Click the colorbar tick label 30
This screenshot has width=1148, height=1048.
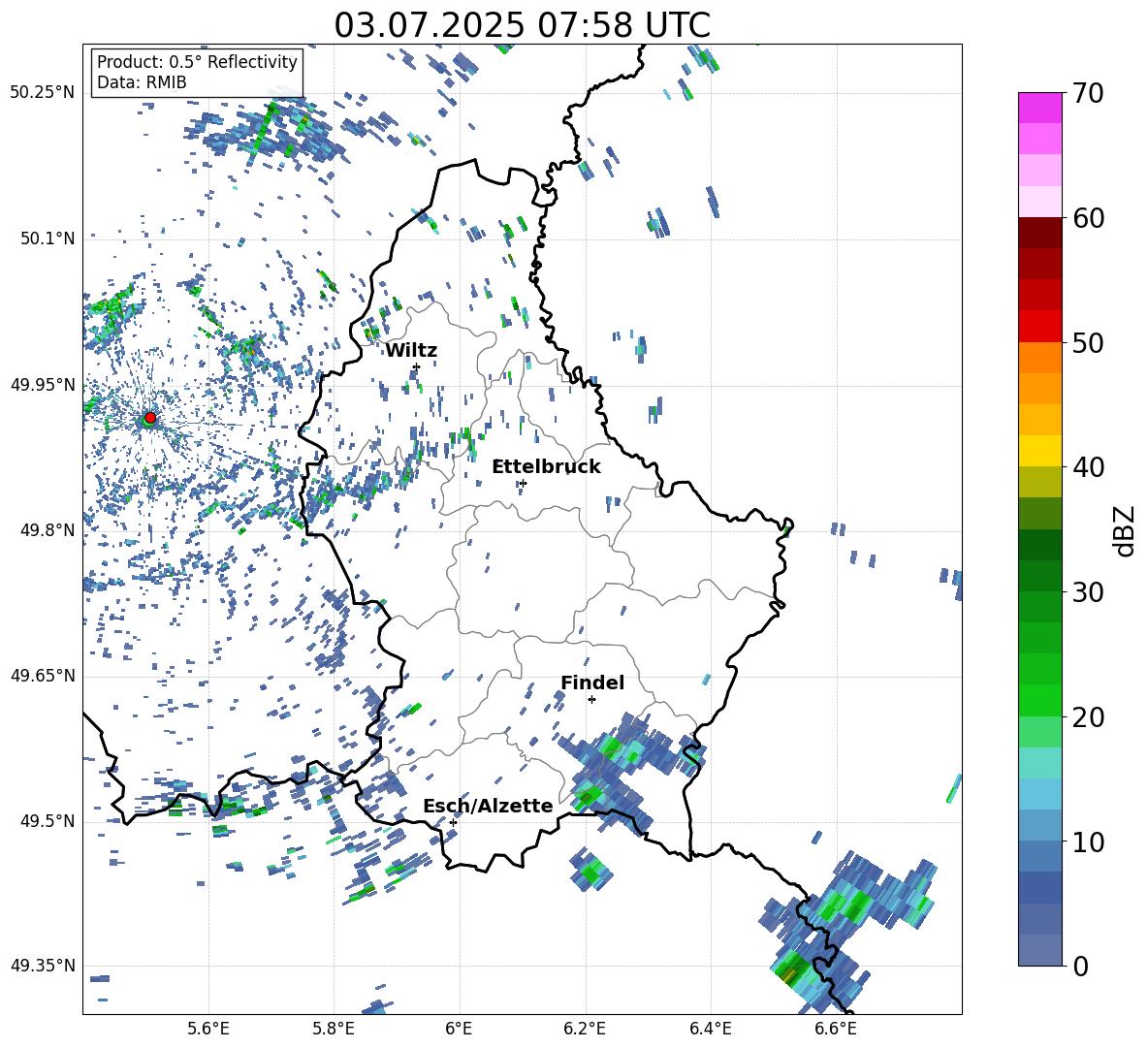point(1089,592)
